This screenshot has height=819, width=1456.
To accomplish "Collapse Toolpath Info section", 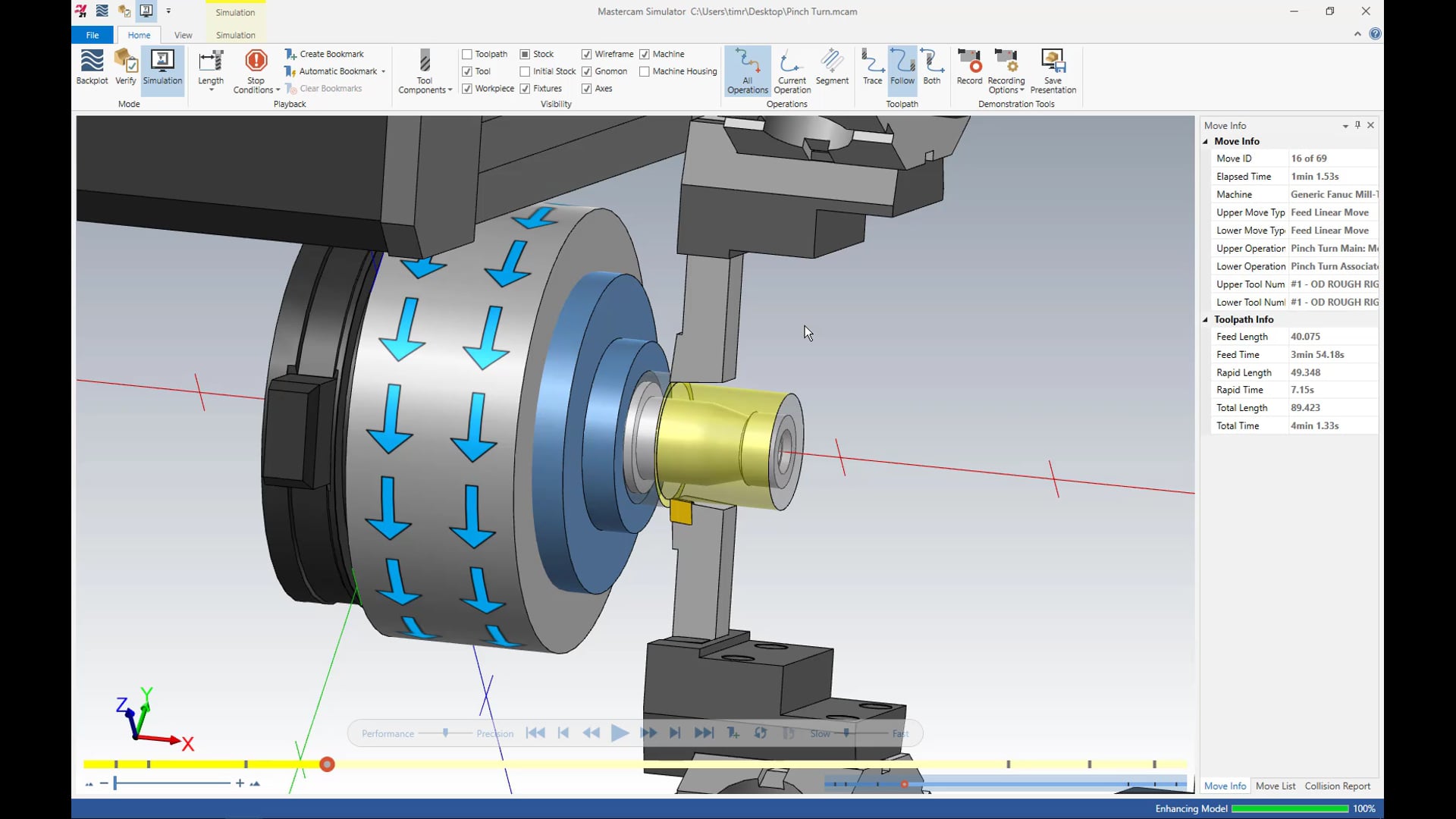I will pos(1205,320).
